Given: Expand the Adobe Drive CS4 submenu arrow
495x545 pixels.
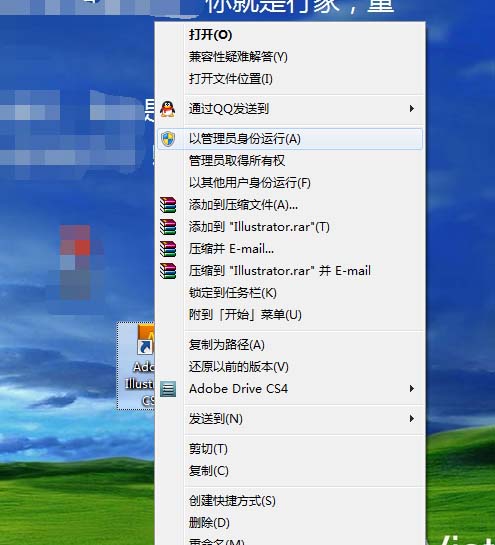Looking at the screenshot, I should tap(412, 388).
